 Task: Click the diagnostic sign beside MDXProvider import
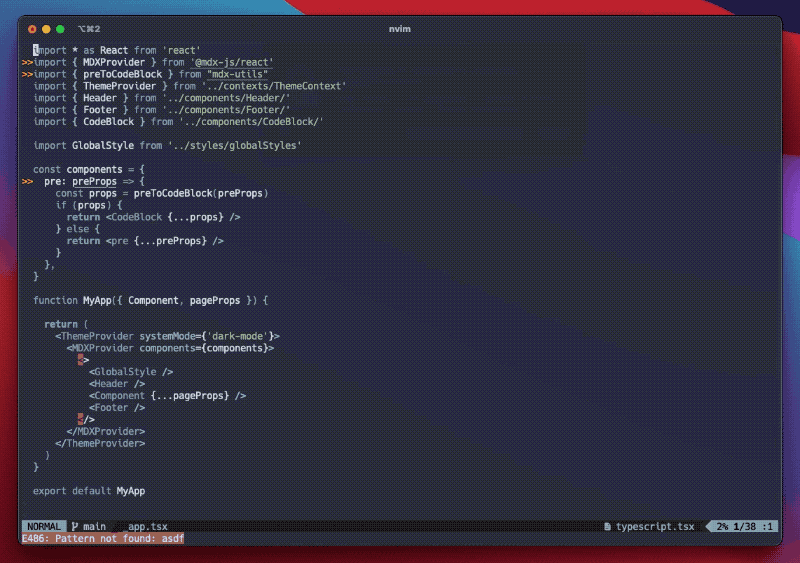28,62
